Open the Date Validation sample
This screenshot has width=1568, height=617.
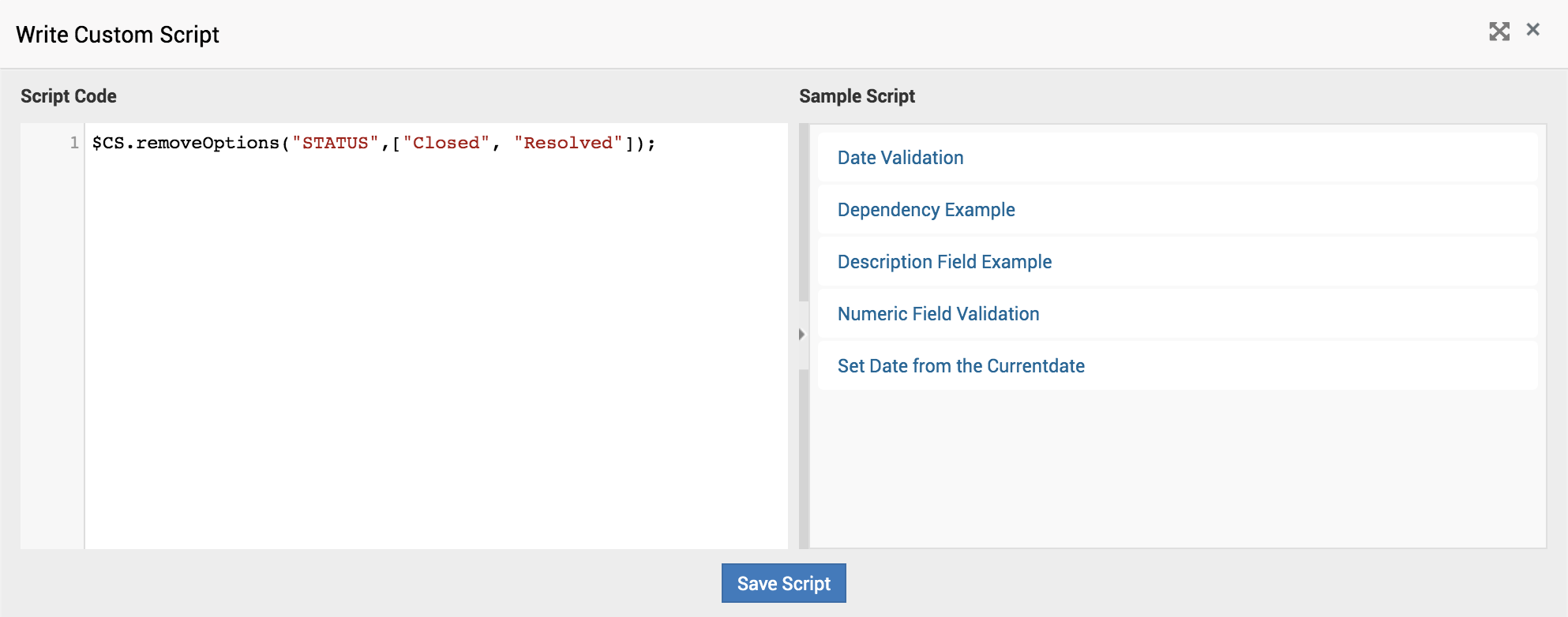pos(900,158)
